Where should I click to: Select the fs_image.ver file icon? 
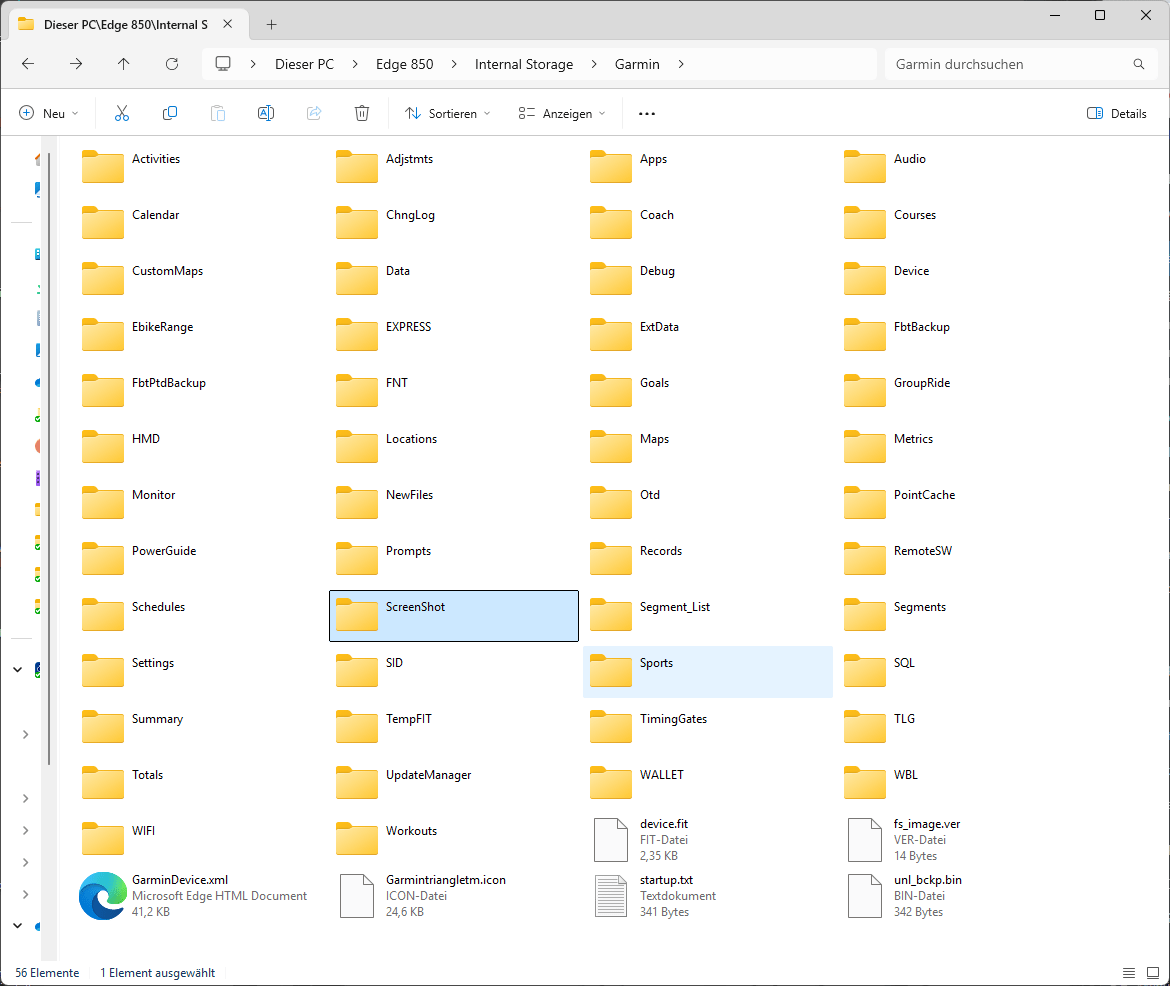coord(865,840)
